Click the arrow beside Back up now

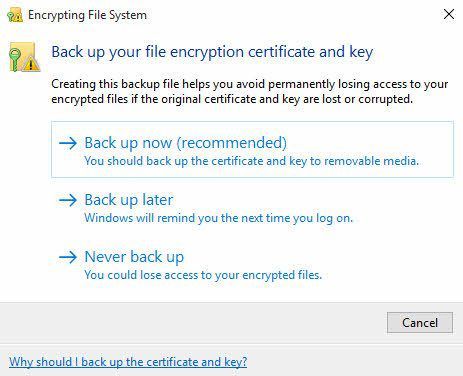[68, 143]
